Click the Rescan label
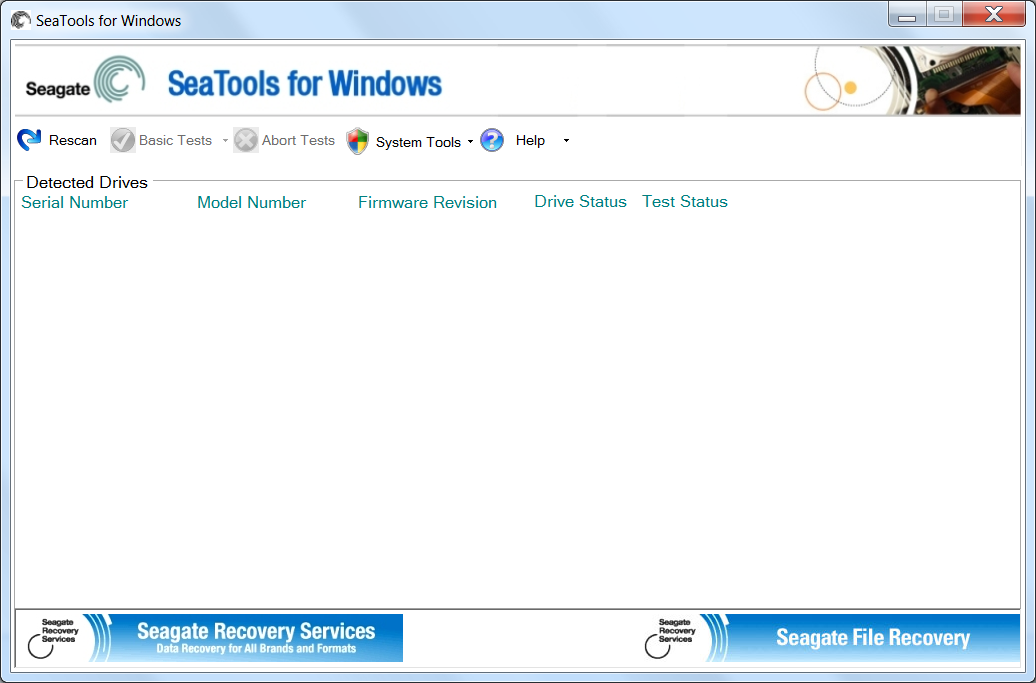The image size is (1036, 683). 73,140
